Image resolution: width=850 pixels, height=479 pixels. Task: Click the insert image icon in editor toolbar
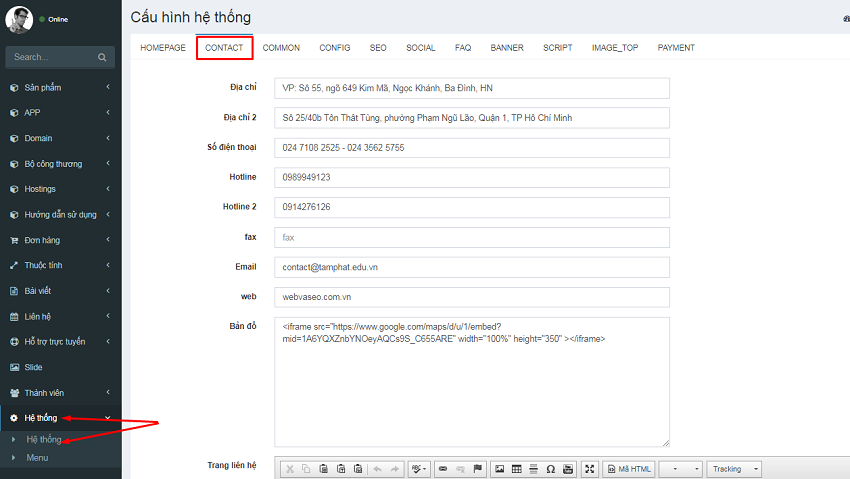click(x=499, y=468)
